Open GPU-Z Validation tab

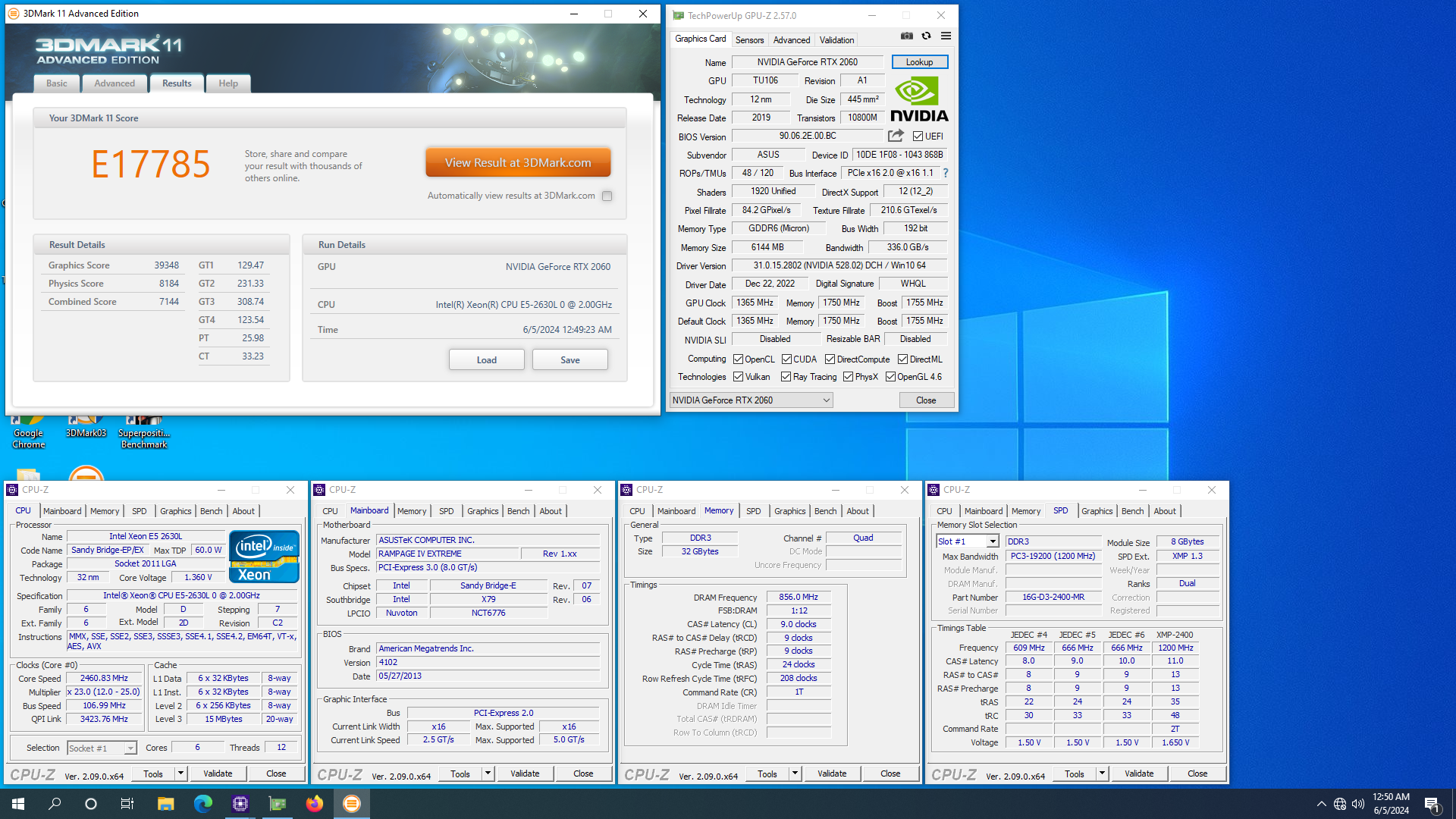[836, 40]
